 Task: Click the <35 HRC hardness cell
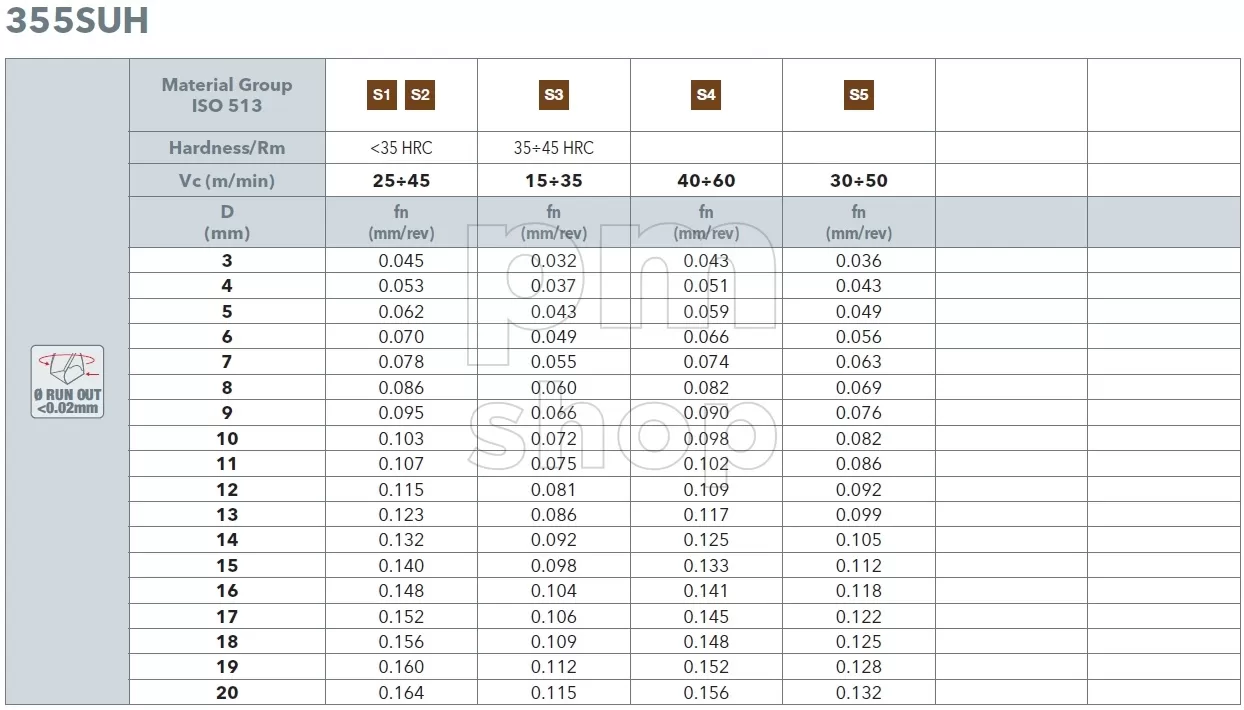click(x=401, y=148)
